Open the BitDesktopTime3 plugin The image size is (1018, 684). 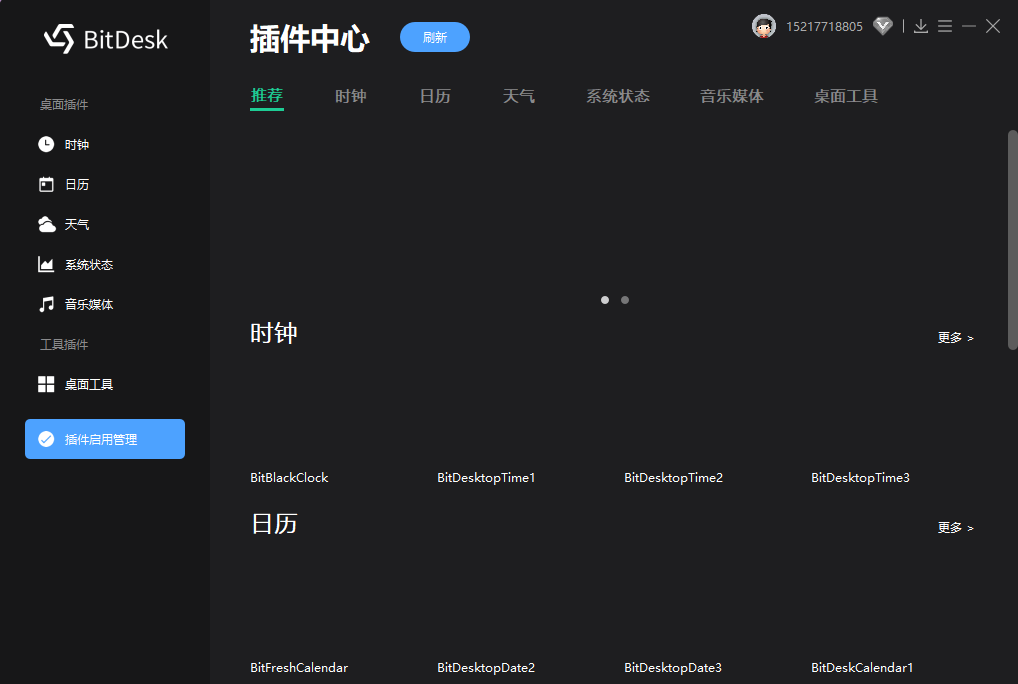click(860, 478)
